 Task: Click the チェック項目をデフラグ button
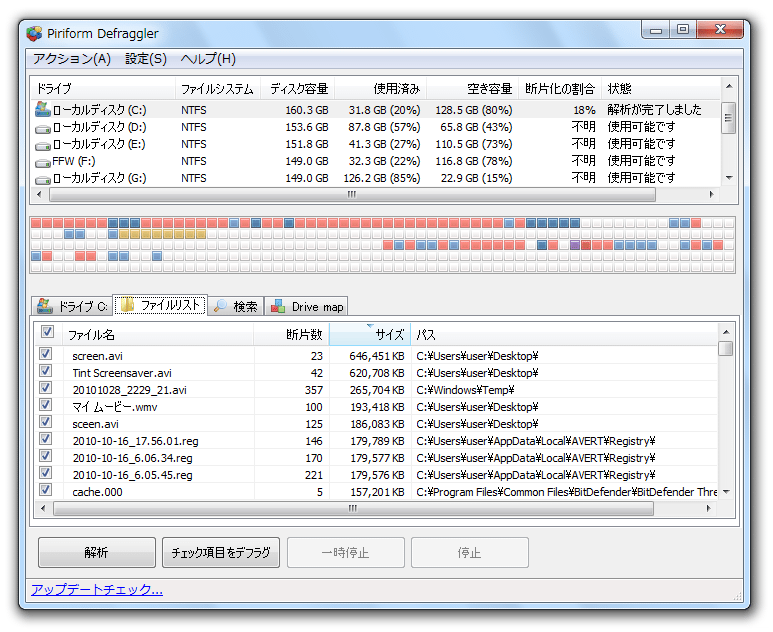coord(221,553)
